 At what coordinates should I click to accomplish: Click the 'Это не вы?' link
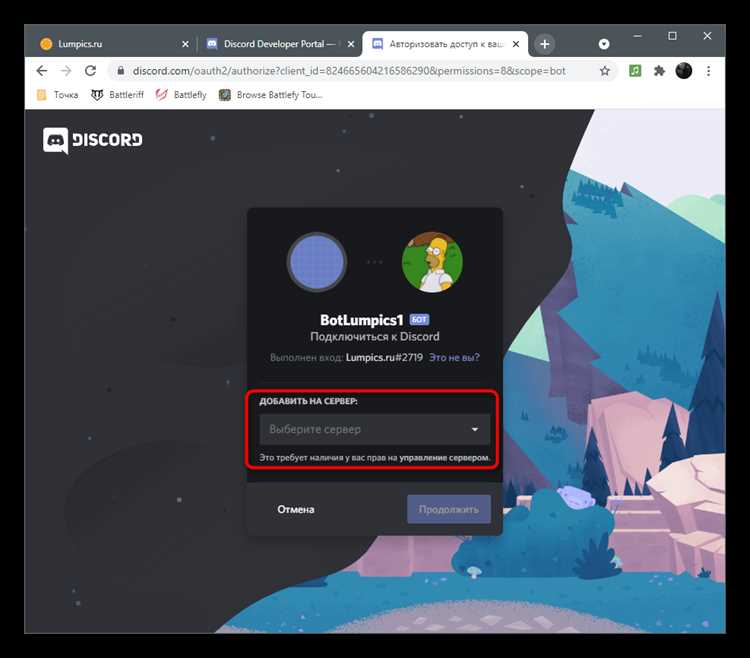[x=454, y=357]
